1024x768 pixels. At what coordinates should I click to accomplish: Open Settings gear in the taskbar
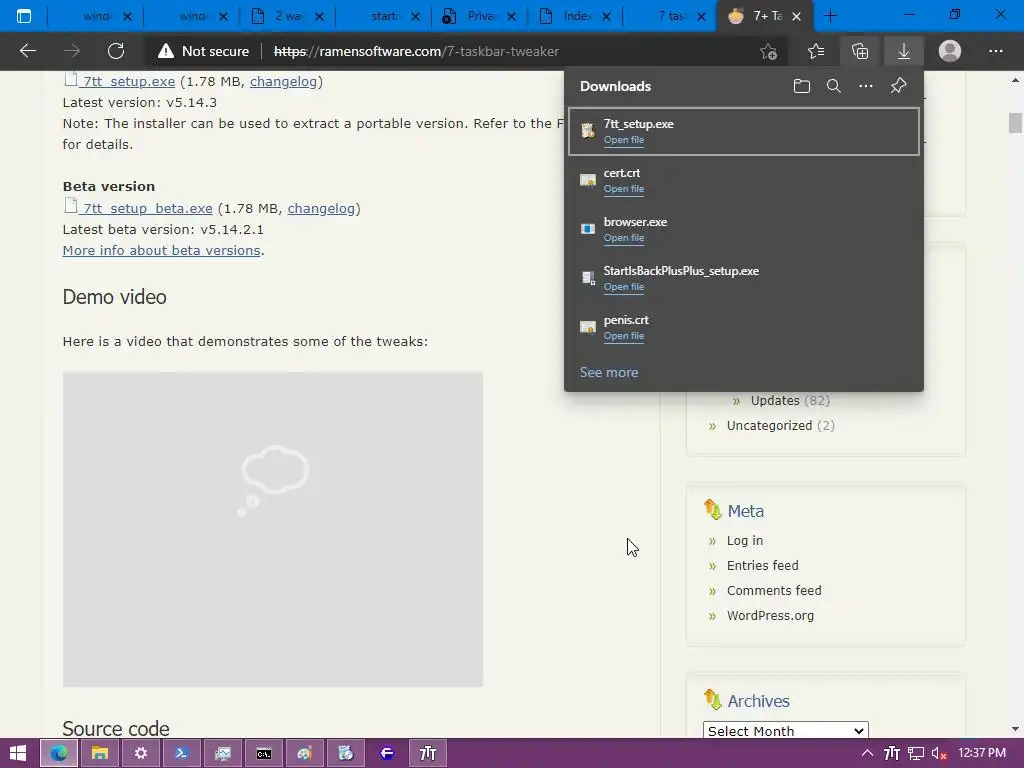tap(140, 753)
